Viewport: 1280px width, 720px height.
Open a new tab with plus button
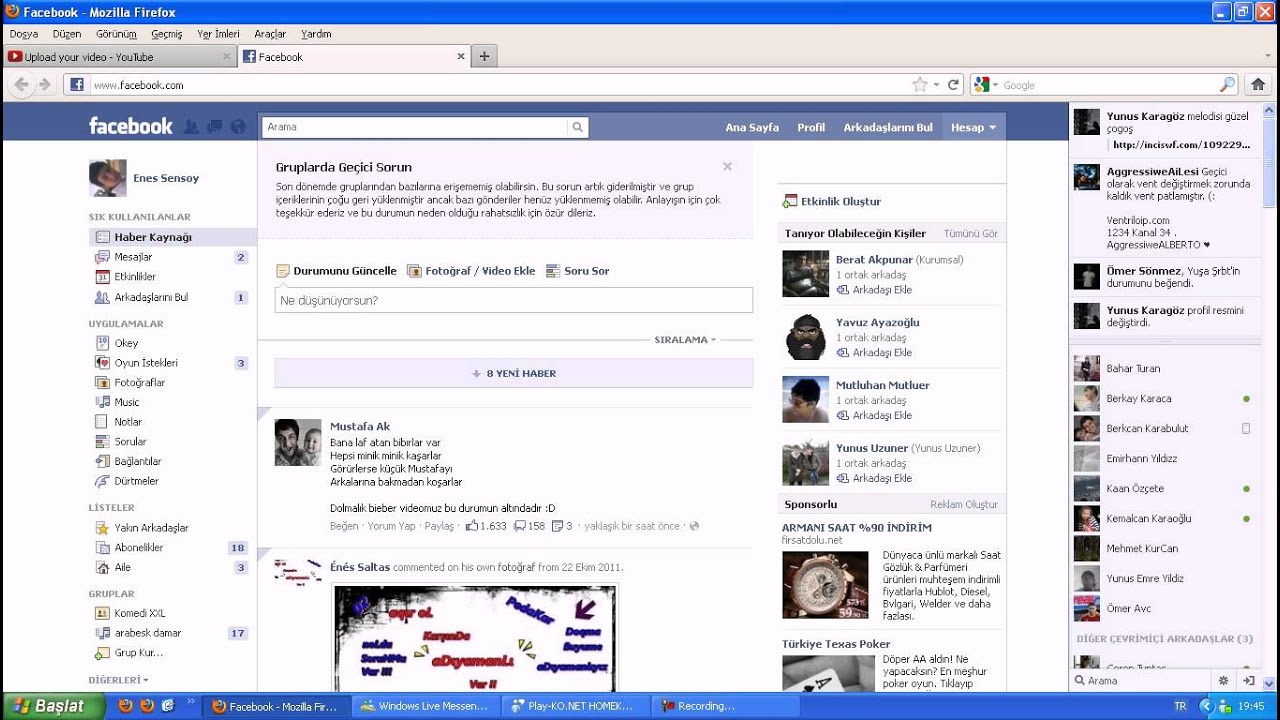click(x=484, y=57)
